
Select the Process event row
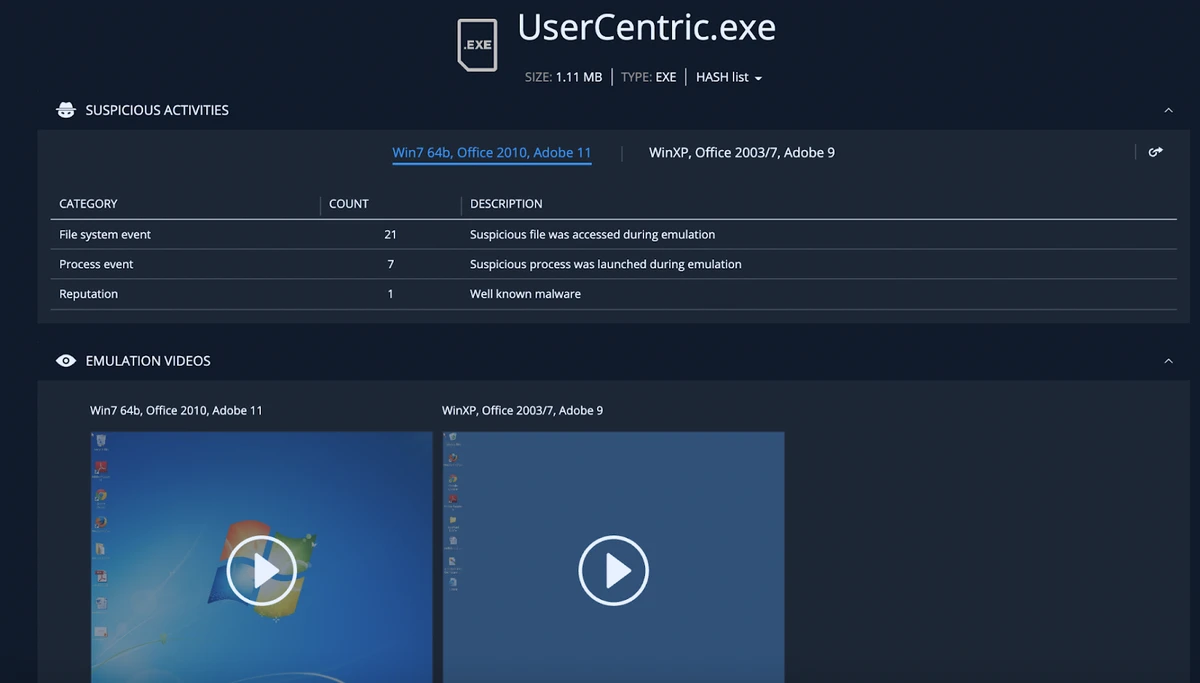[96, 265]
